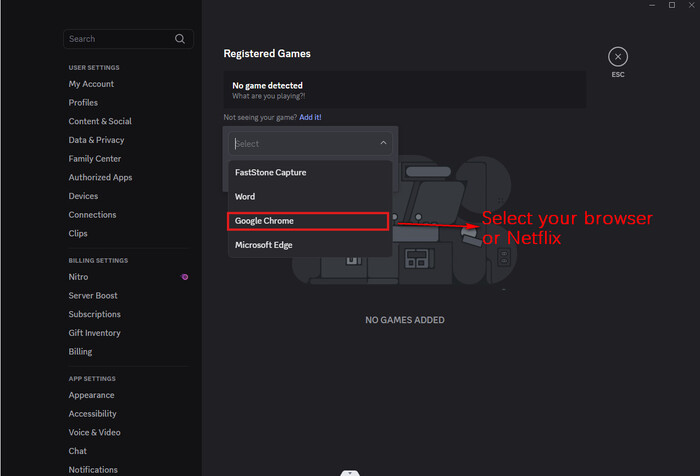700x476 pixels.
Task: Open Chat settings
Action: tap(78, 451)
